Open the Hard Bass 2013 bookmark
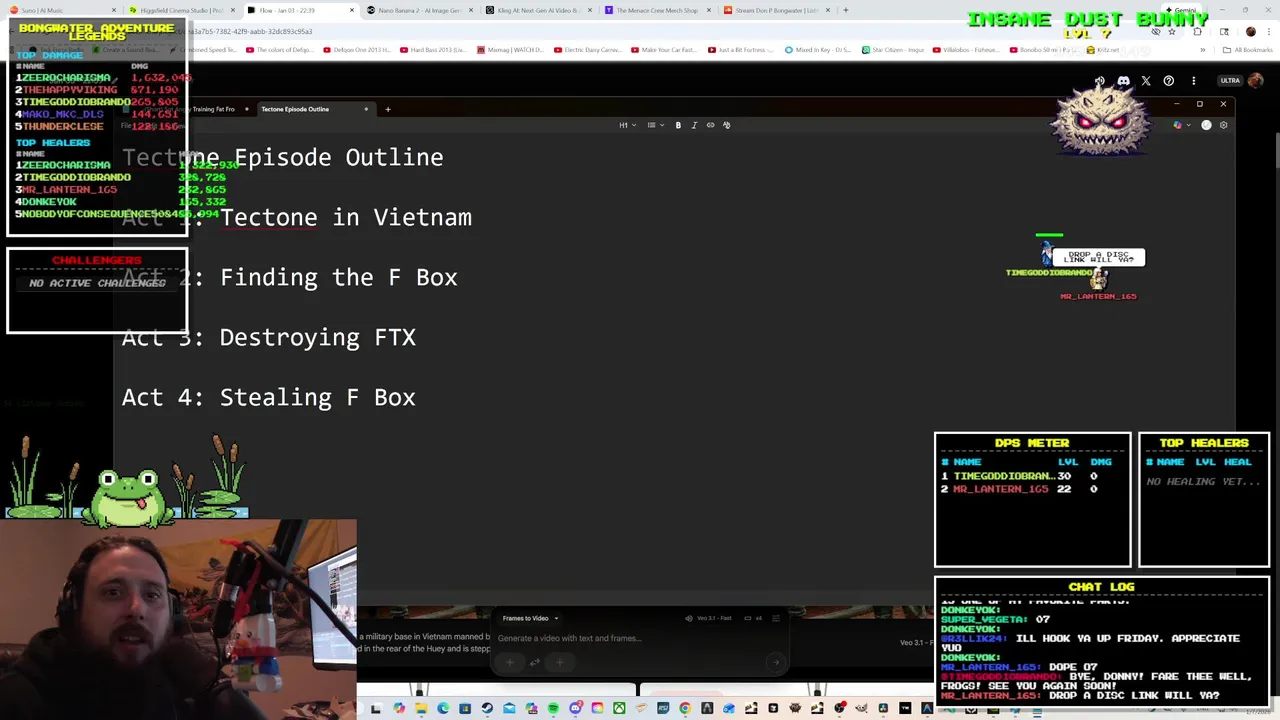This screenshot has width=1280, height=720. [x=435, y=49]
